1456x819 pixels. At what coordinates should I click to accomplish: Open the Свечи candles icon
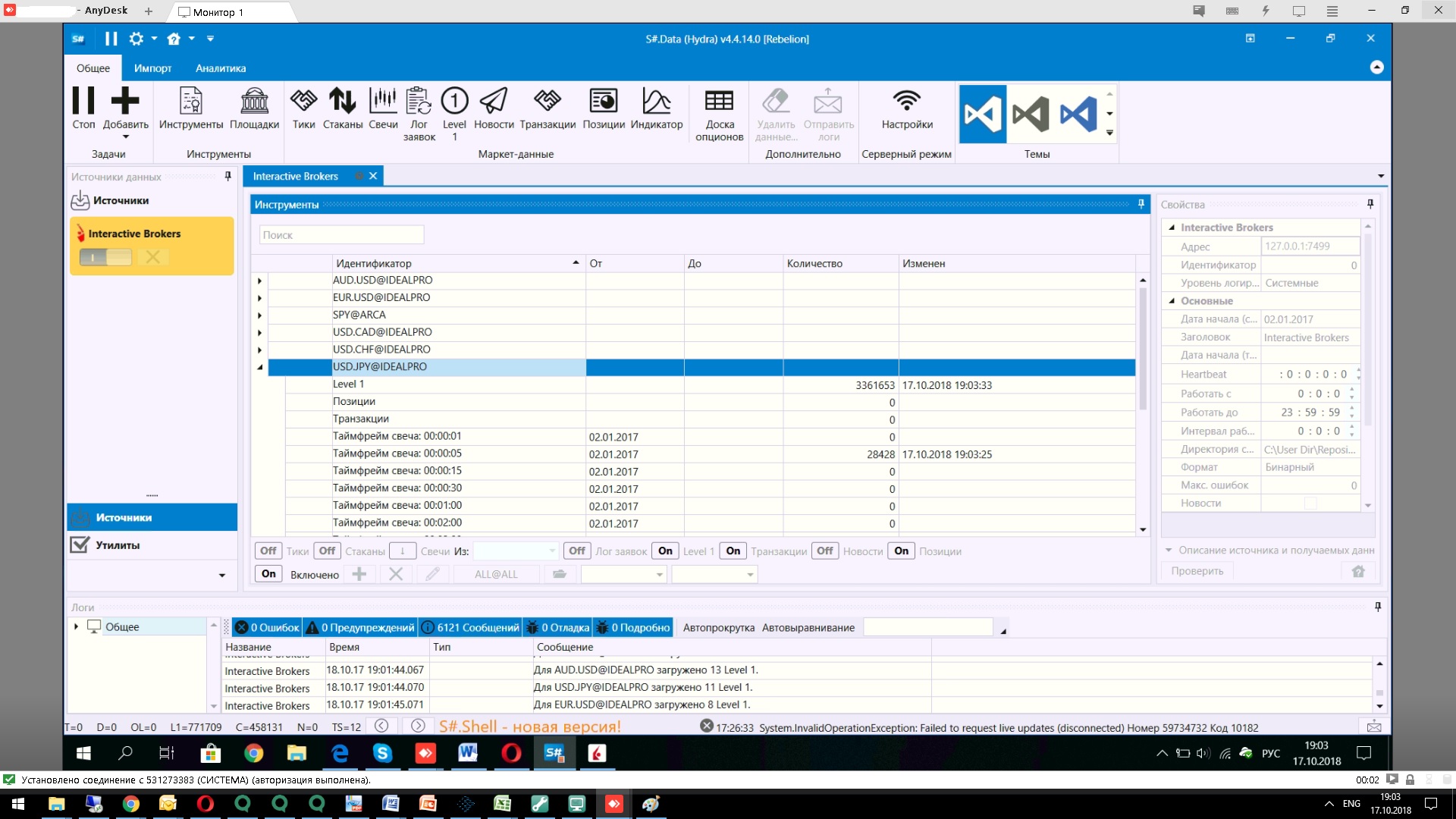point(383,101)
